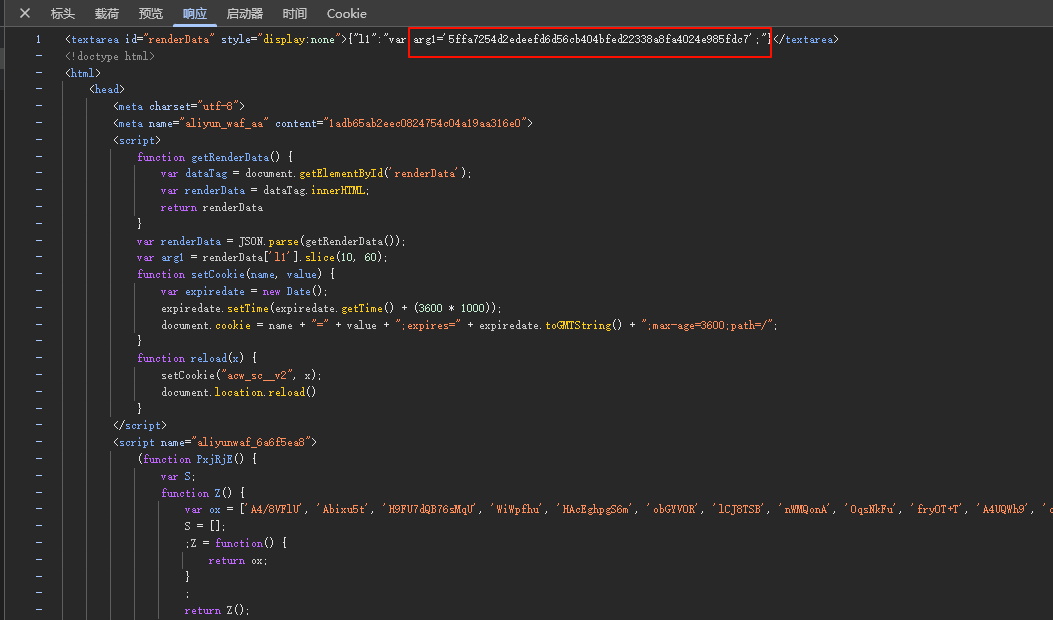
Task: Open the 载荷 tab
Action: pos(107,13)
